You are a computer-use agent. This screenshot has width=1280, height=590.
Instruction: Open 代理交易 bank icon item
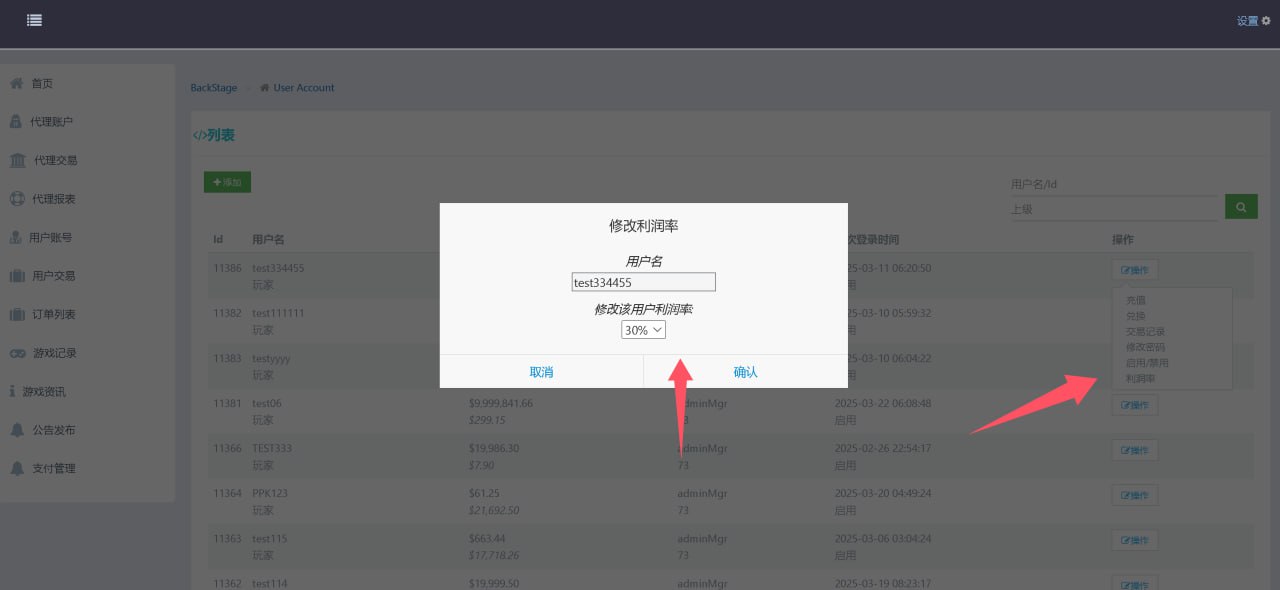[x=54, y=160]
